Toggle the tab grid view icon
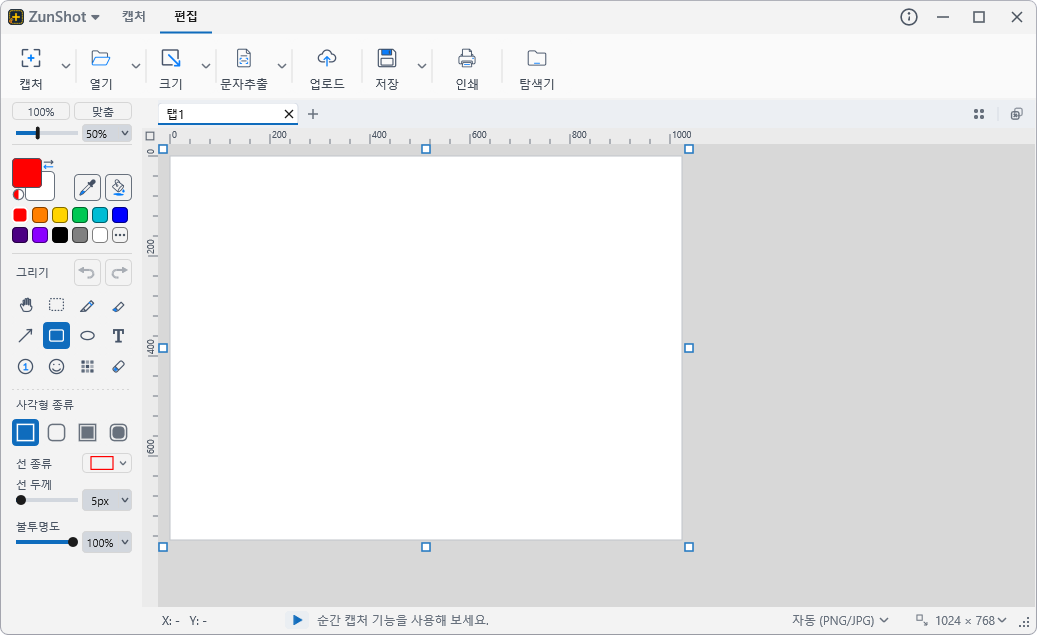 point(979,114)
